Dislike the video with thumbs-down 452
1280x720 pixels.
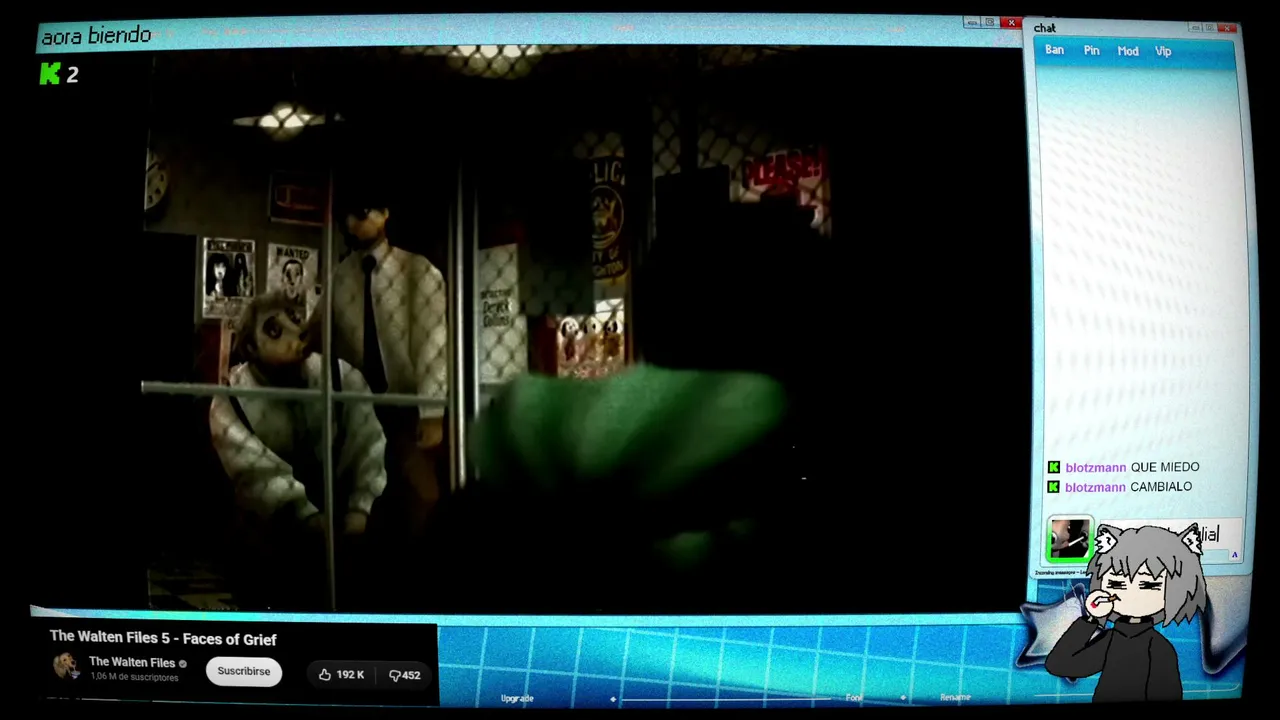(404, 675)
